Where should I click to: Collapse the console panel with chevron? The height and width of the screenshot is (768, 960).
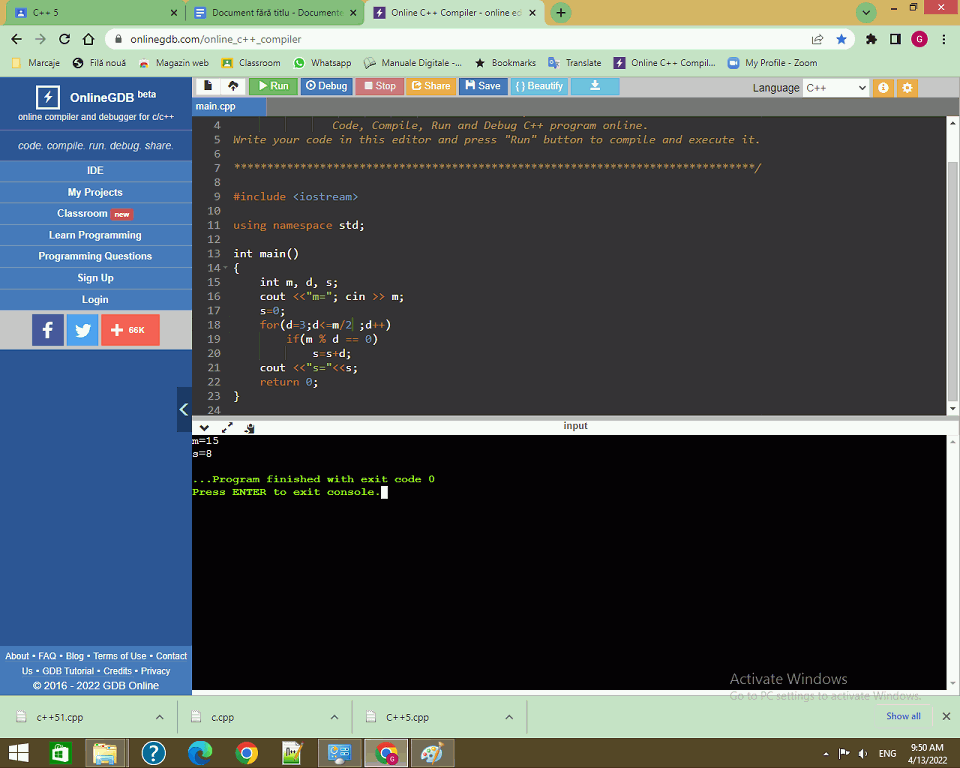point(205,427)
